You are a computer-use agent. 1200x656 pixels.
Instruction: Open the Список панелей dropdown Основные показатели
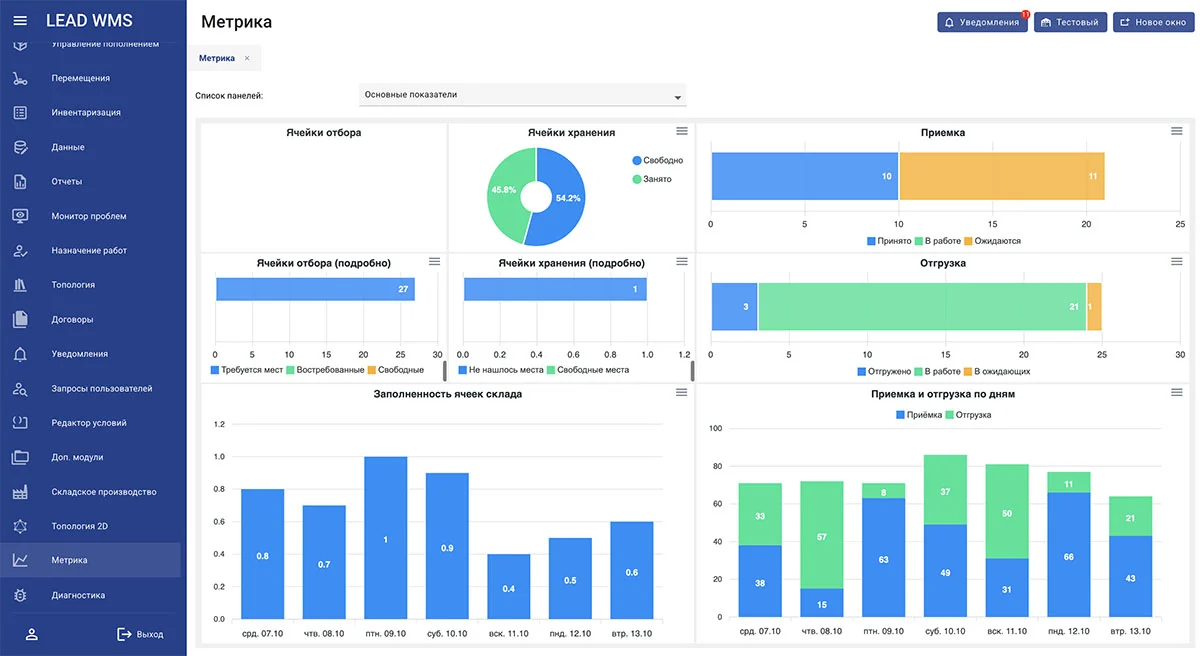(522, 95)
